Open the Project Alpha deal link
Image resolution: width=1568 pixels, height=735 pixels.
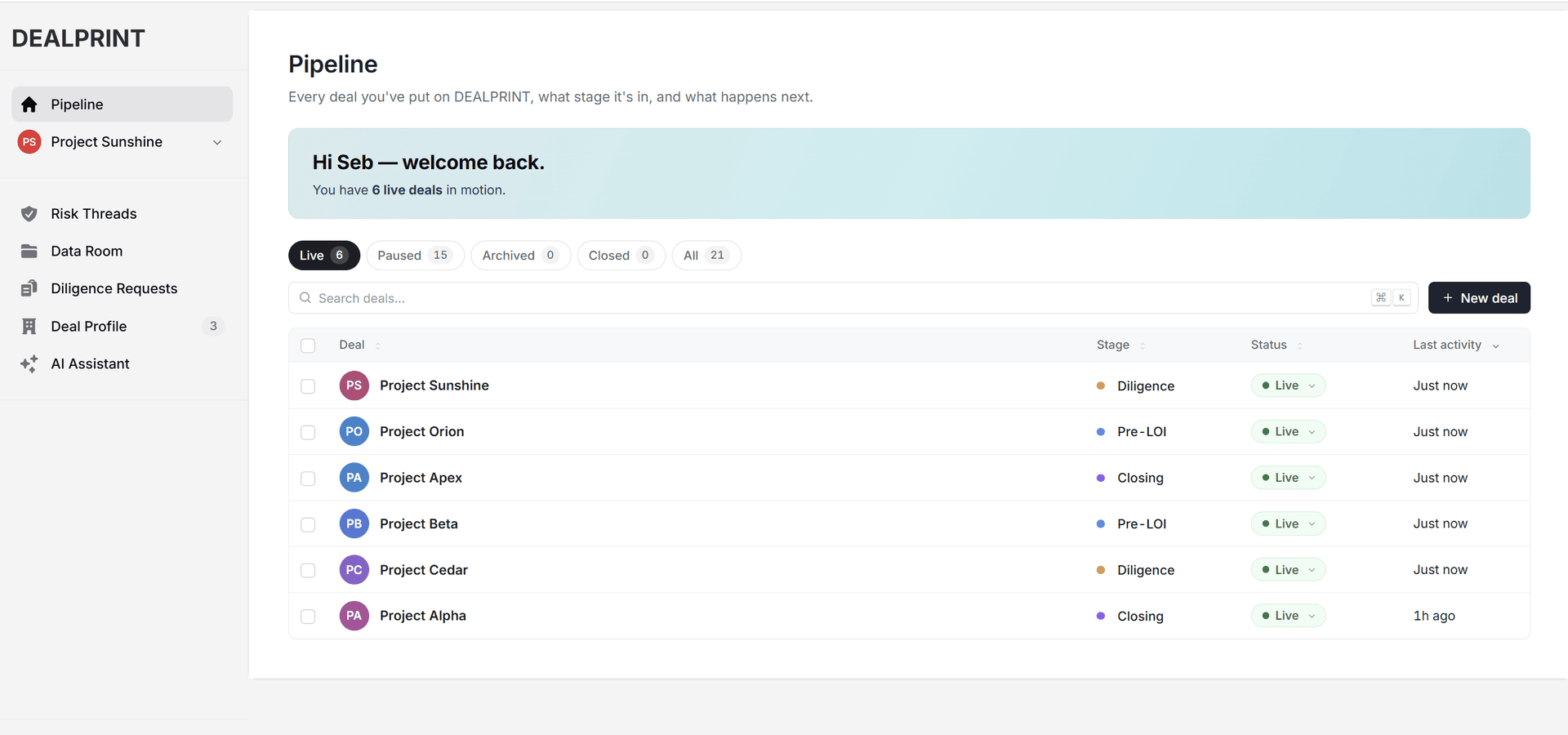click(423, 616)
